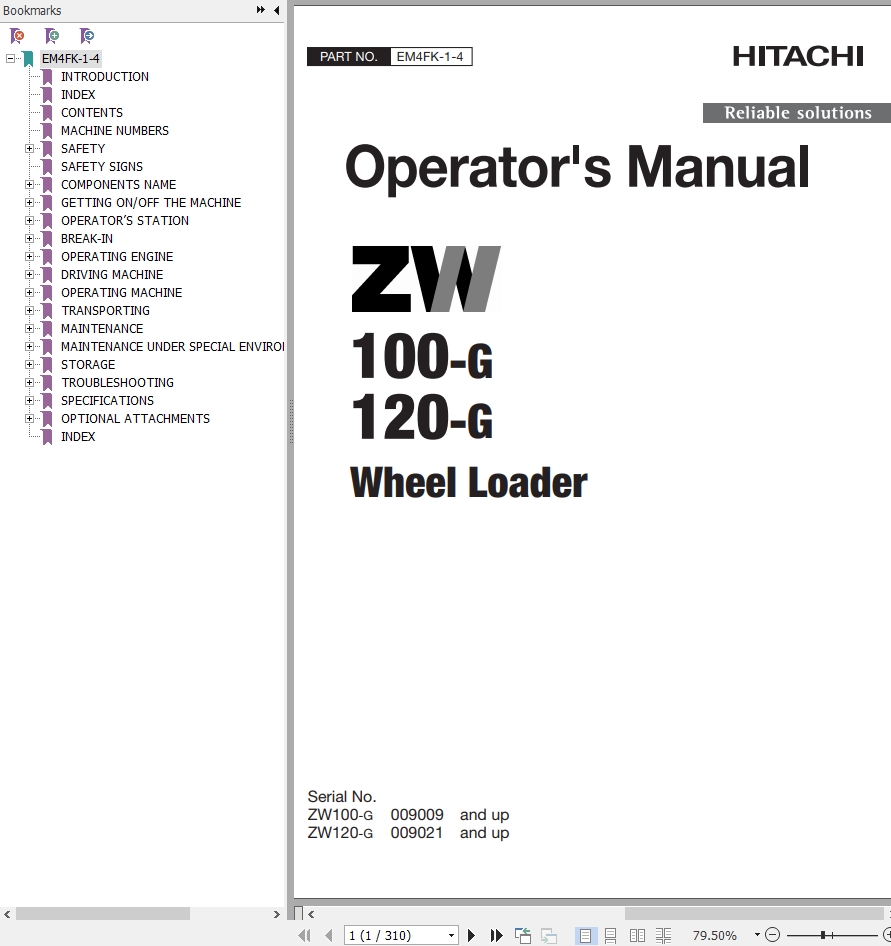Zoom out with the minus button

tap(772, 935)
